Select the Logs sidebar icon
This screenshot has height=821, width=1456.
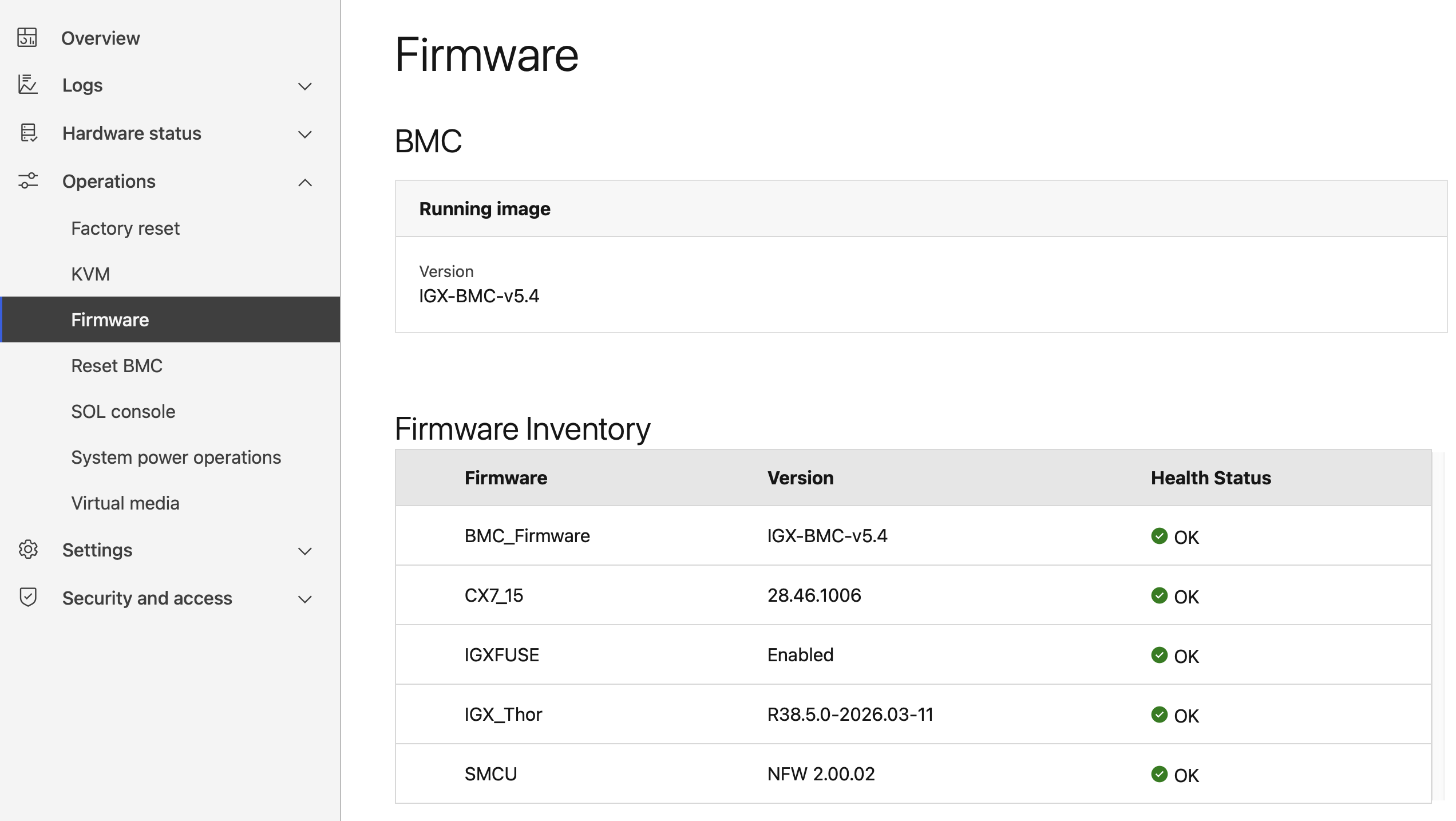[x=27, y=85]
